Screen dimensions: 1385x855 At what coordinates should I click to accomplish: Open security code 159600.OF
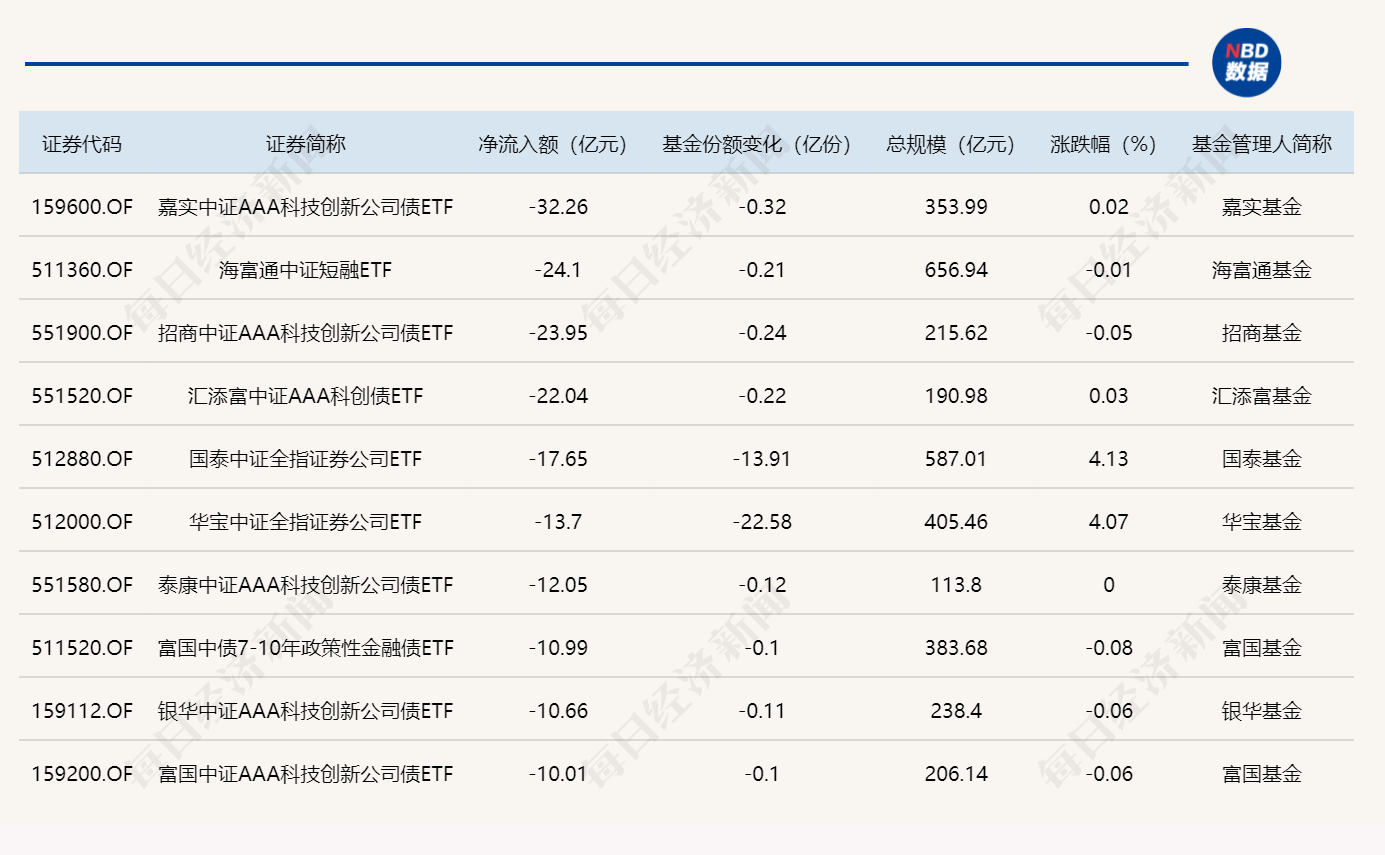point(81,207)
